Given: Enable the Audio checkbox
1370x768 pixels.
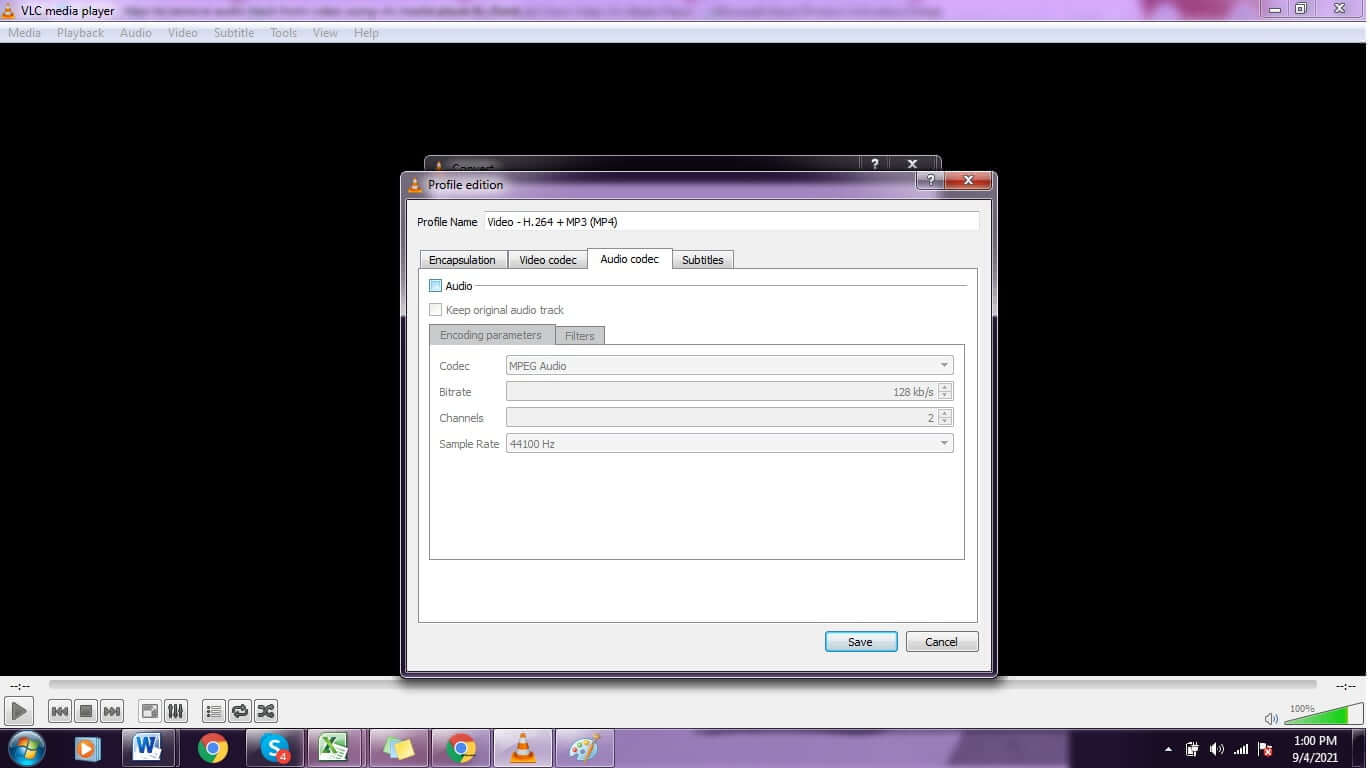Looking at the screenshot, I should coord(435,286).
